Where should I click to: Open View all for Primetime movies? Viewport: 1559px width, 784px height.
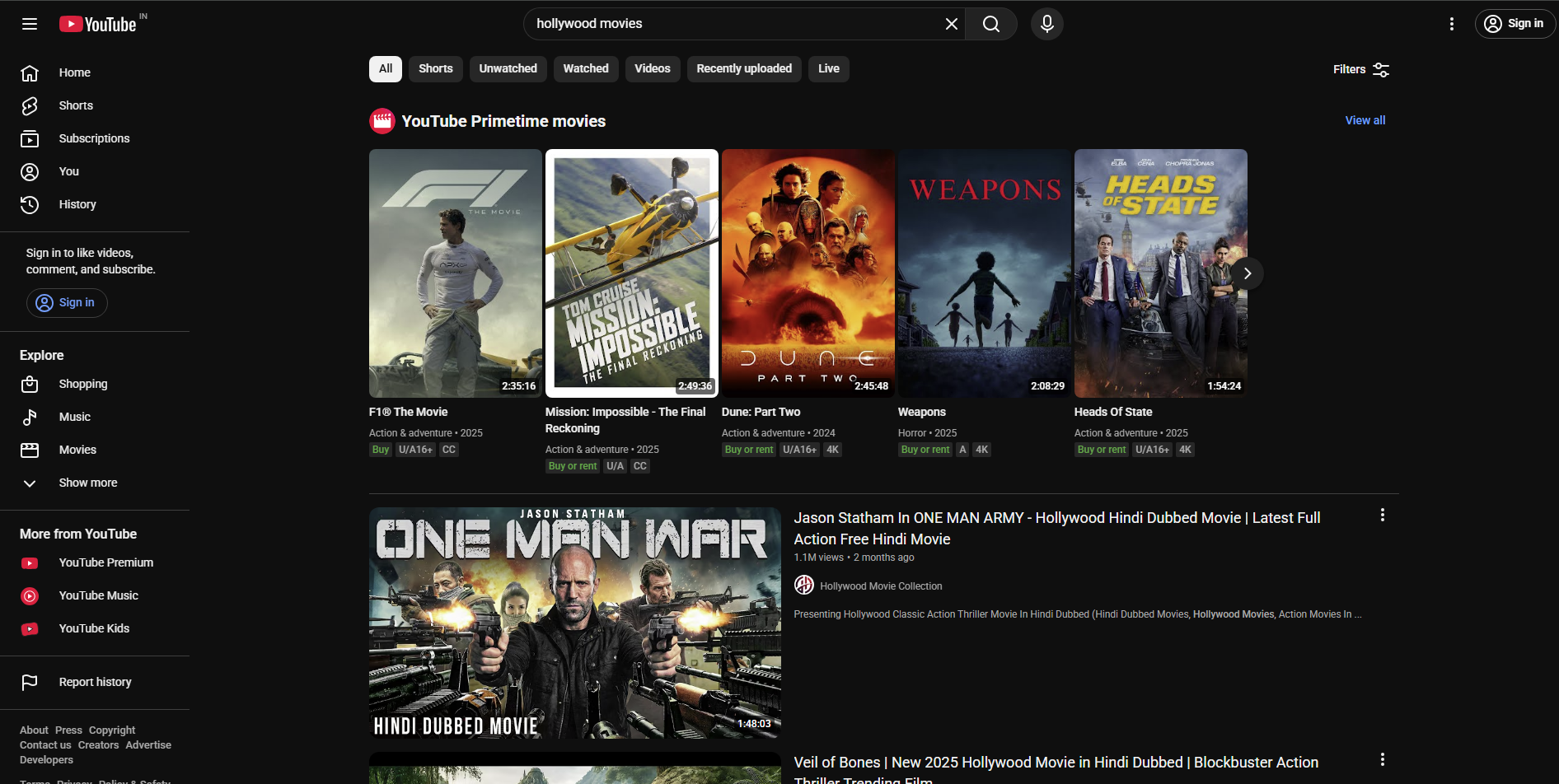click(x=1365, y=120)
